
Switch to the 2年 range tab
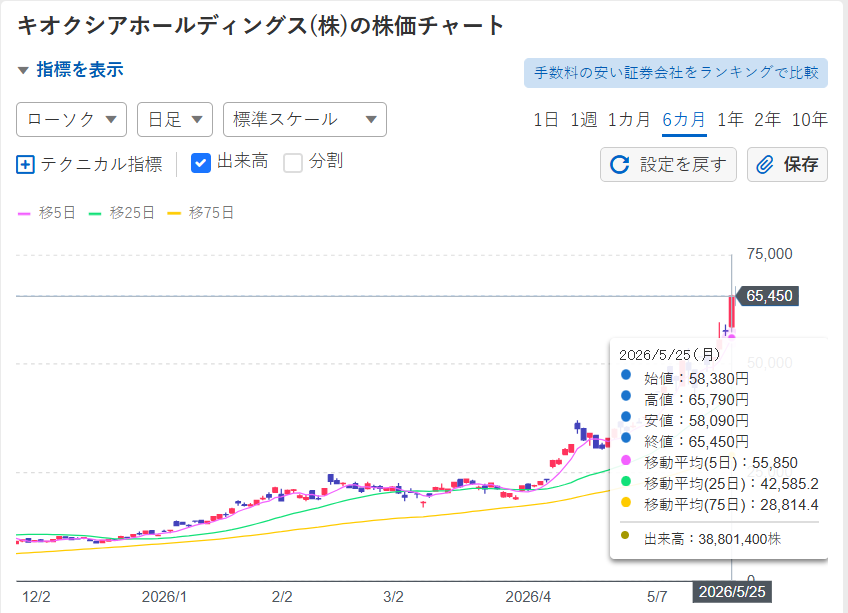pyautogui.click(x=767, y=120)
